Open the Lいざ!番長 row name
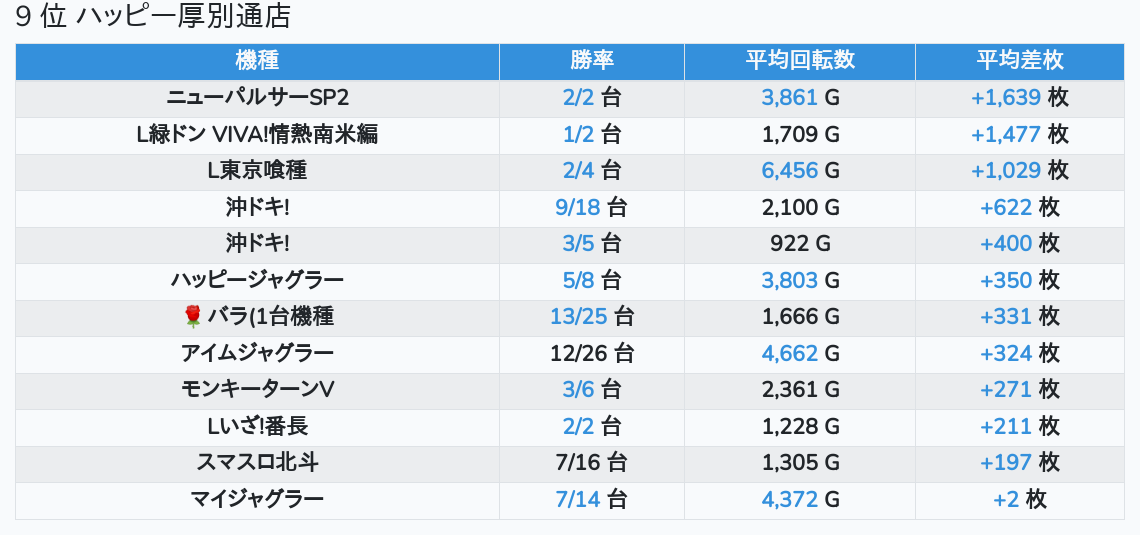Image resolution: width=1140 pixels, height=535 pixels. 257,427
